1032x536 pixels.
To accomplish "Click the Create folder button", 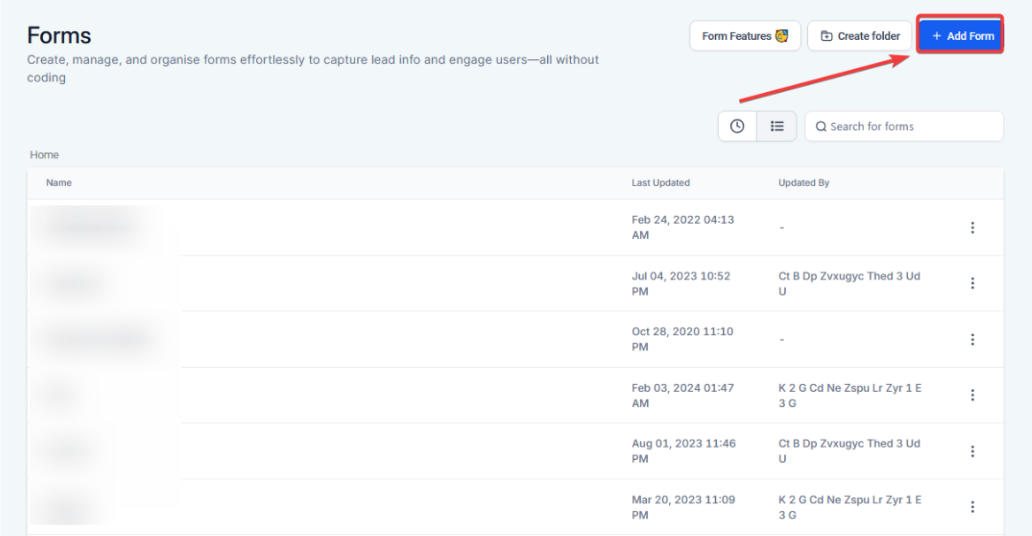I will pyautogui.click(x=859, y=36).
